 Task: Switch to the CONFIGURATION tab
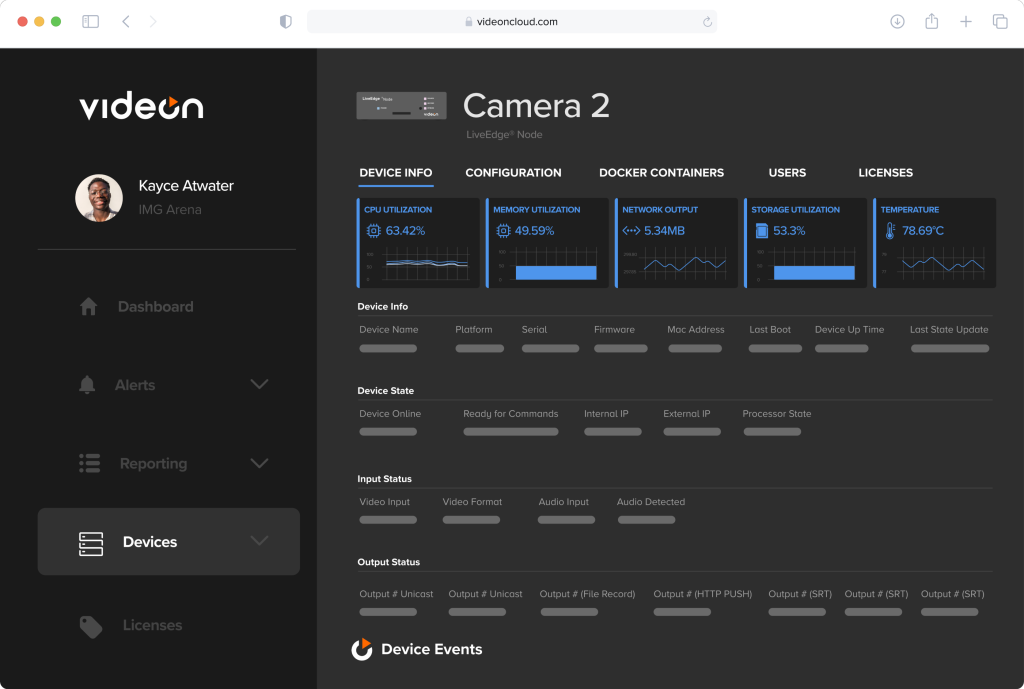point(513,172)
